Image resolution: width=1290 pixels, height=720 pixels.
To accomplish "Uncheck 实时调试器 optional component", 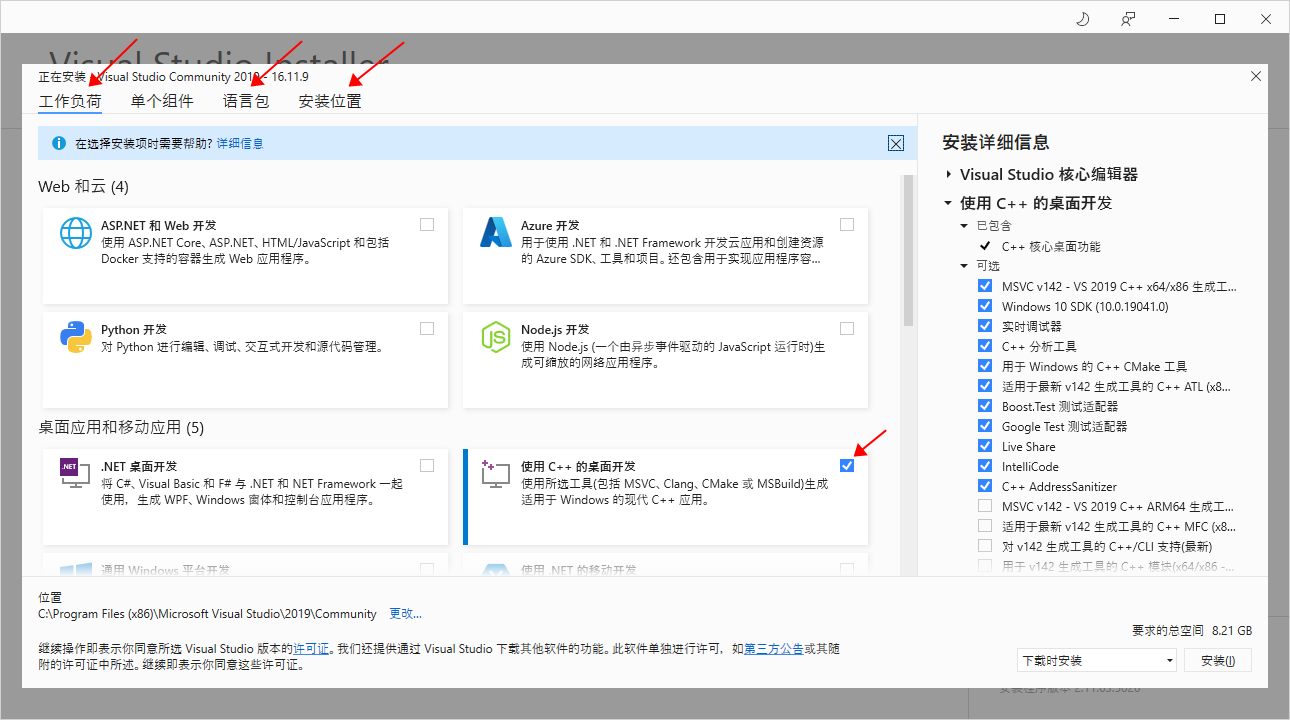I will [x=985, y=326].
